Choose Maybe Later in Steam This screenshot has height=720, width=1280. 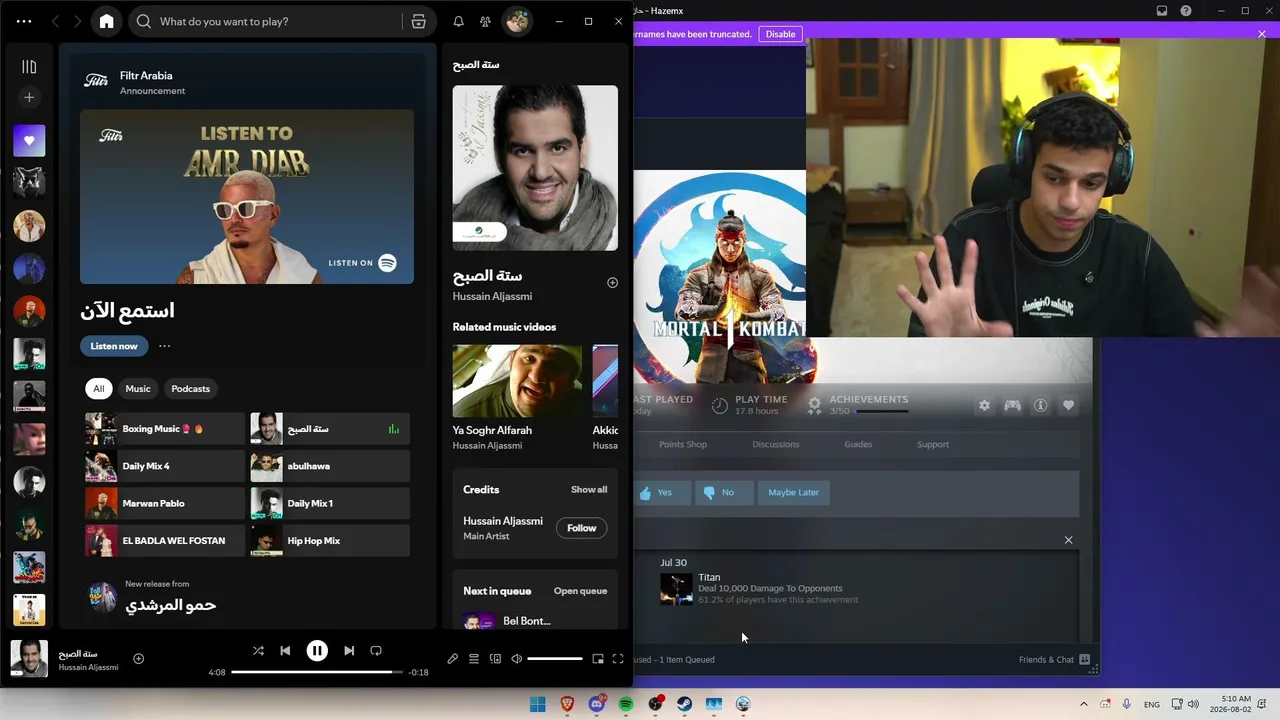[794, 492]
